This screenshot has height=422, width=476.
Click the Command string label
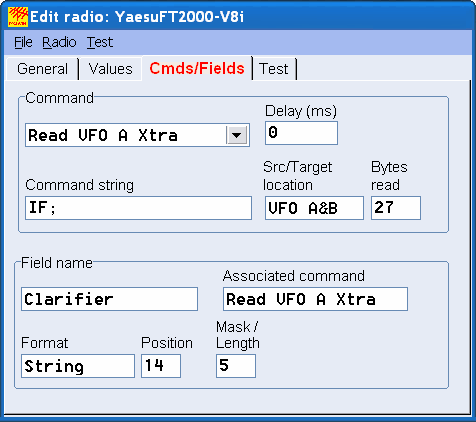click(80, 185)
